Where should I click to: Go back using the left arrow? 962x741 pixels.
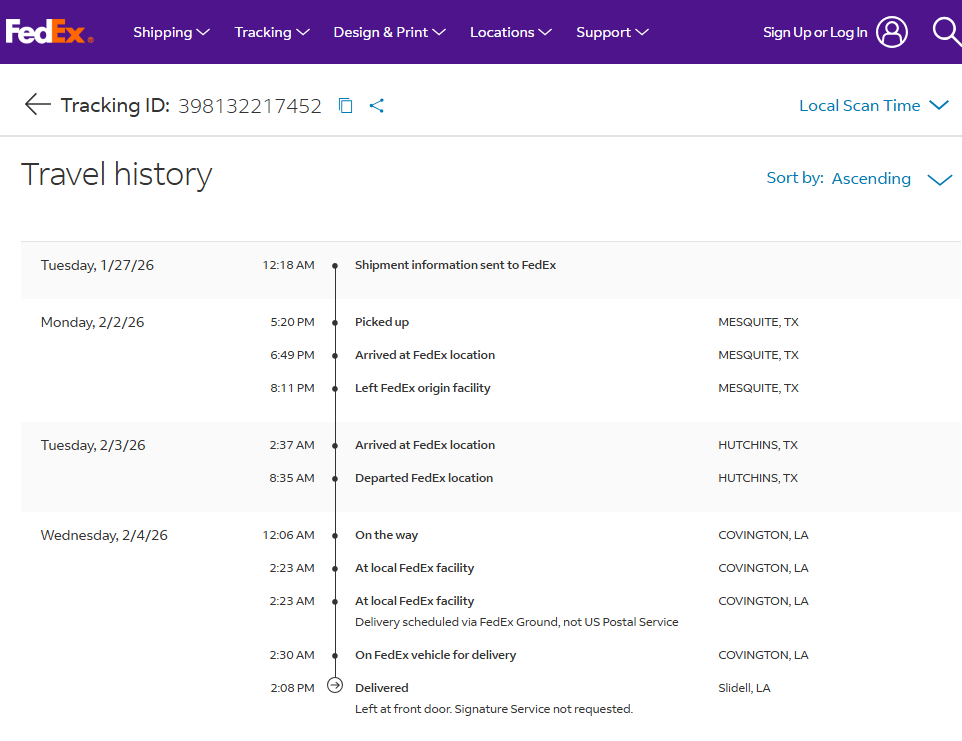[37, 104]
